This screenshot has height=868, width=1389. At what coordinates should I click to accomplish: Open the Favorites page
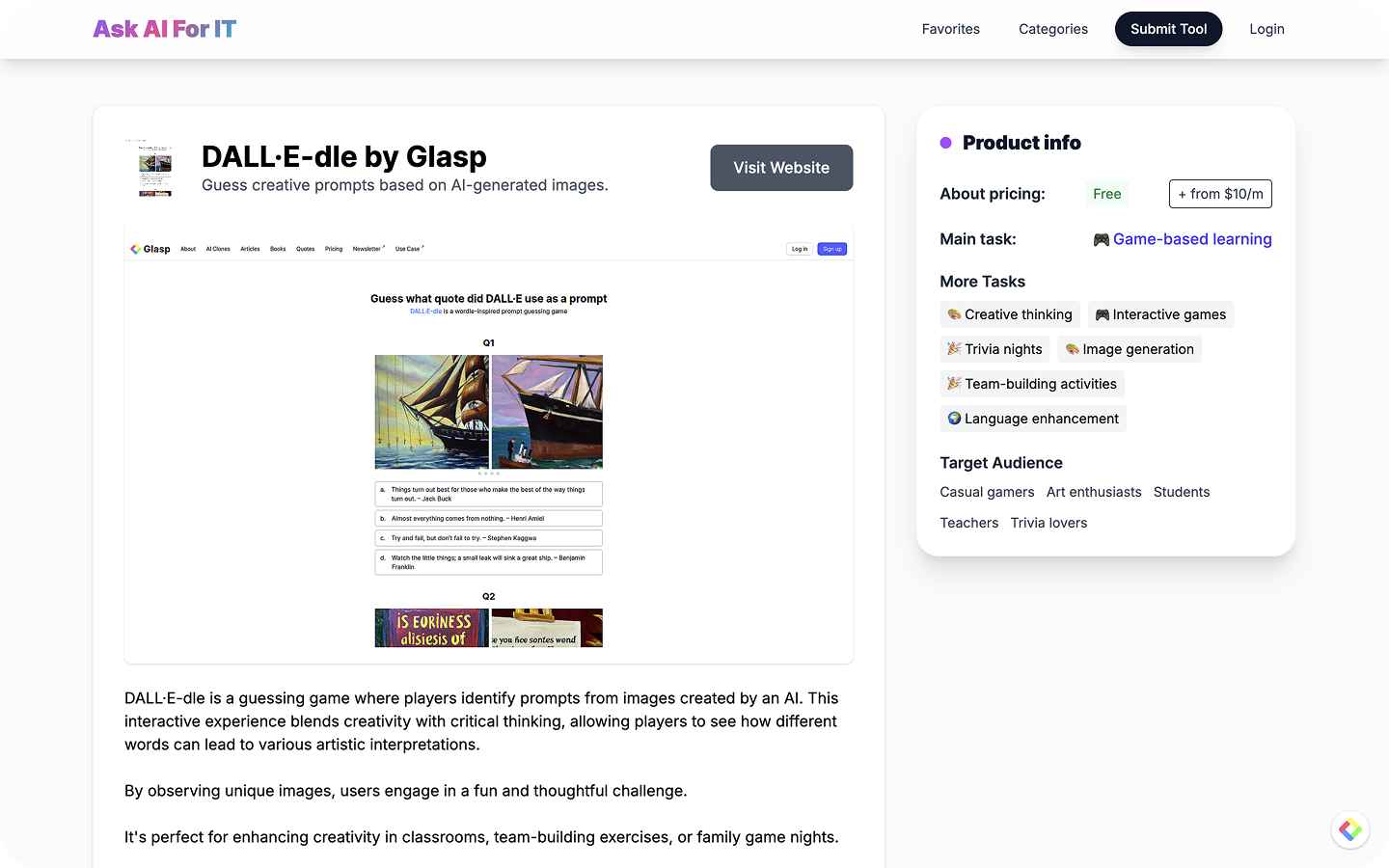point(950,29)
